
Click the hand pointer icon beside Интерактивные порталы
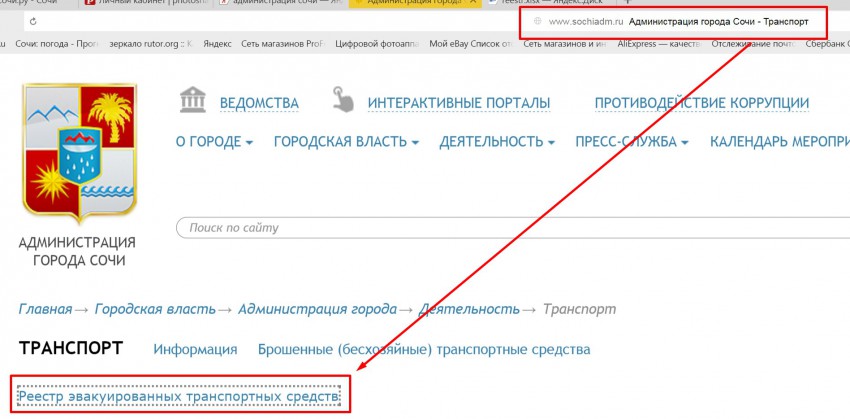342,100
